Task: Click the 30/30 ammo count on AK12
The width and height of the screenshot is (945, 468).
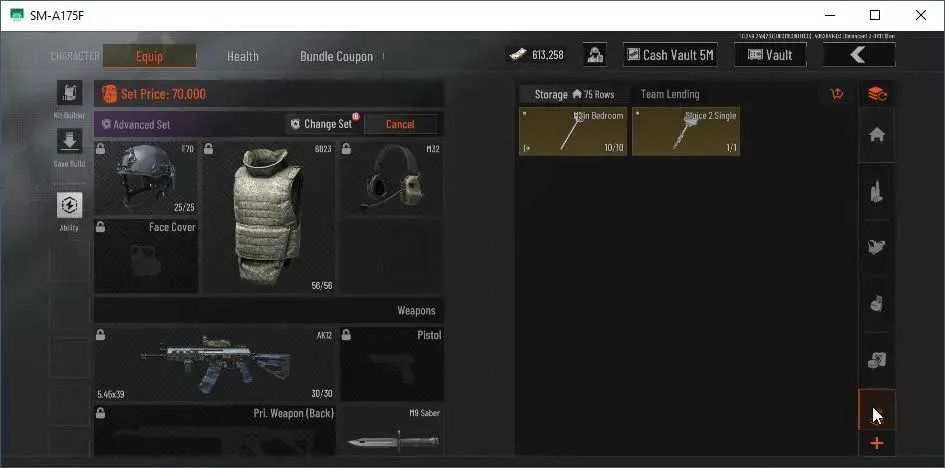Action: tap(322, 394)
